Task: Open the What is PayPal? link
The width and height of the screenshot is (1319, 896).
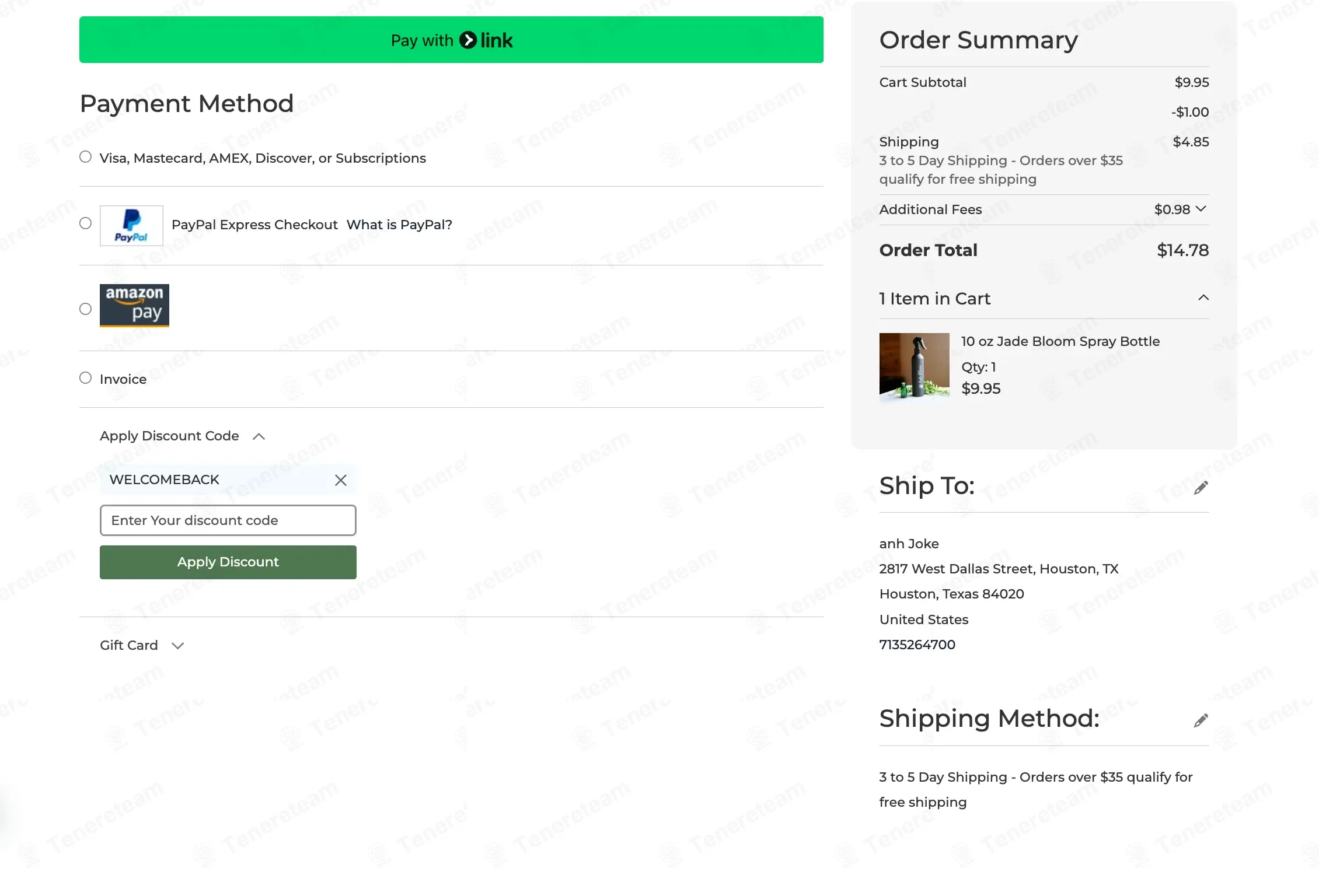Action: [399, 225]
